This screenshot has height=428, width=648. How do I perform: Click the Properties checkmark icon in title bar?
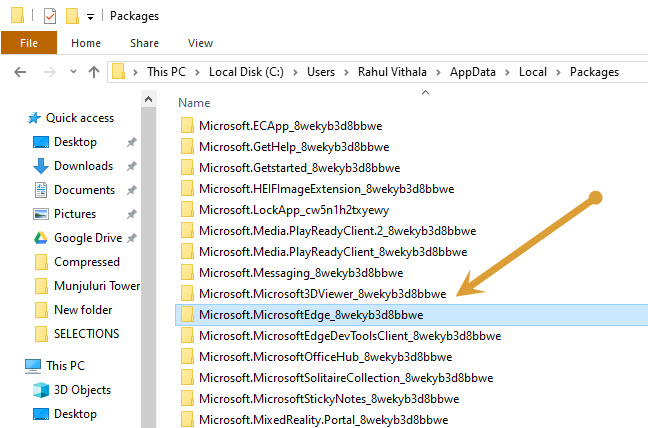(50, 16)
